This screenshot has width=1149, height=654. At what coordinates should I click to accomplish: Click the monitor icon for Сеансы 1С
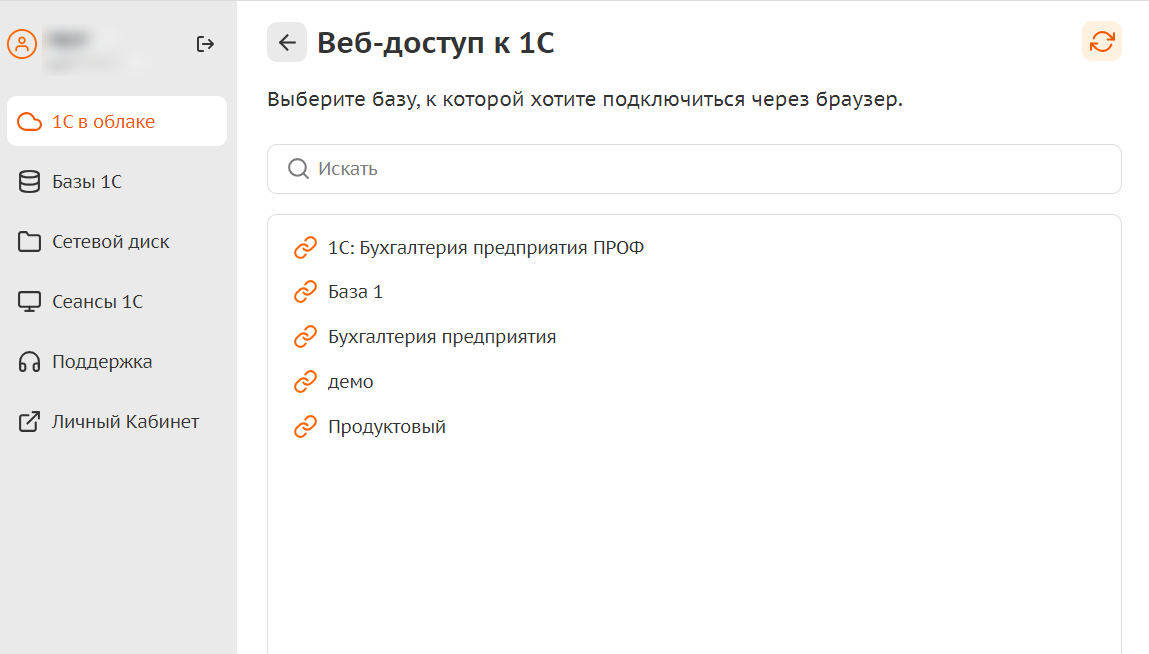30,302
